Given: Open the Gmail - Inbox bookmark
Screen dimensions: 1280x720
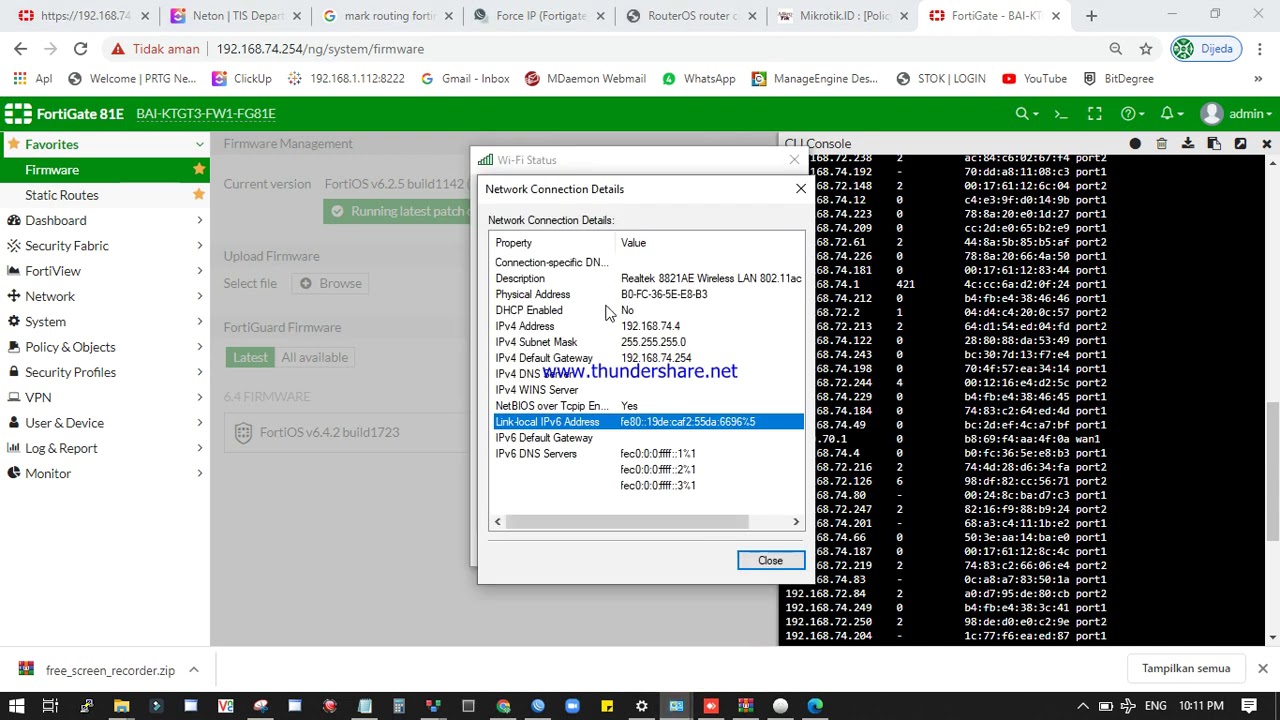Looking at the screenshot, I should pos(465,78).
